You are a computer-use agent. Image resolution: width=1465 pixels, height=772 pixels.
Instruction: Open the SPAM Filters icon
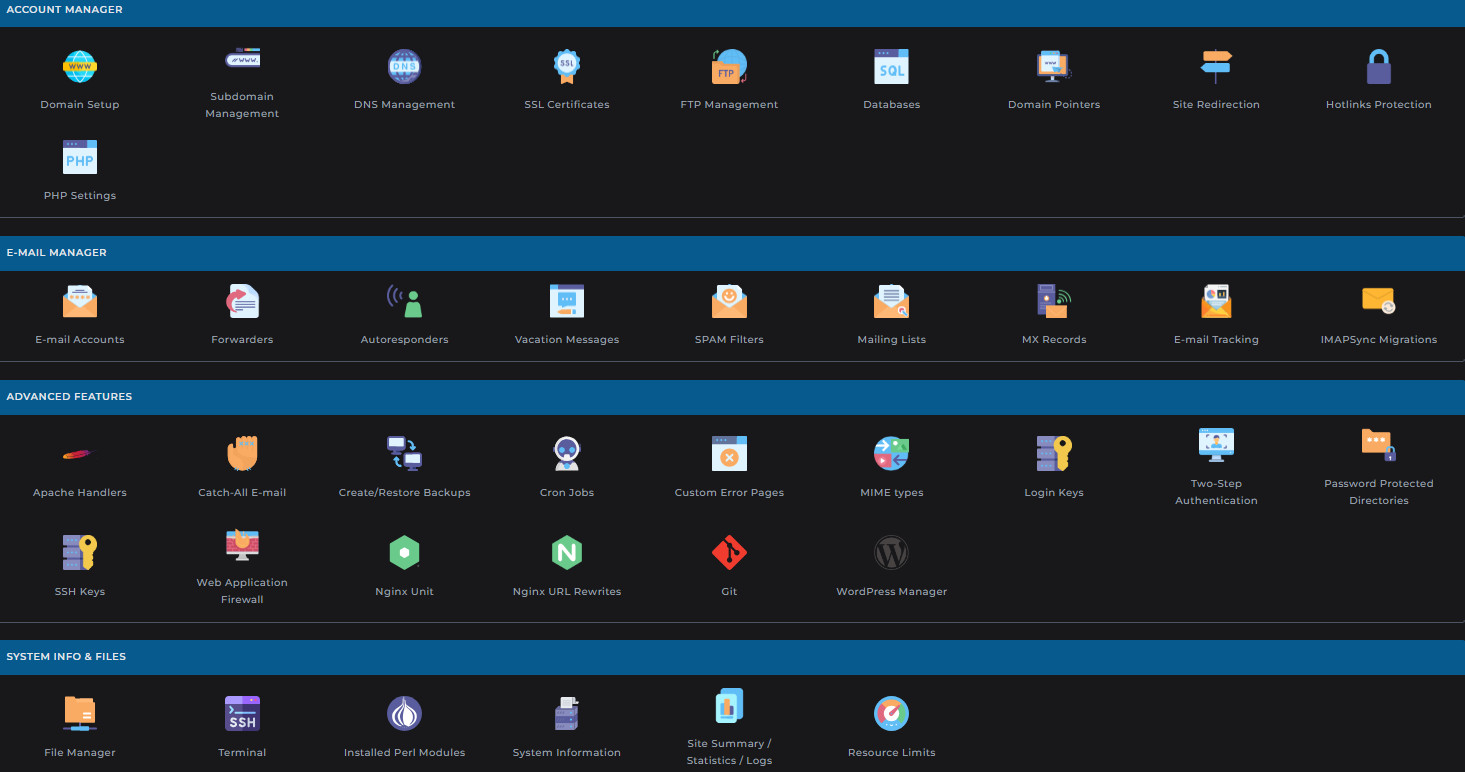point(729,302)
